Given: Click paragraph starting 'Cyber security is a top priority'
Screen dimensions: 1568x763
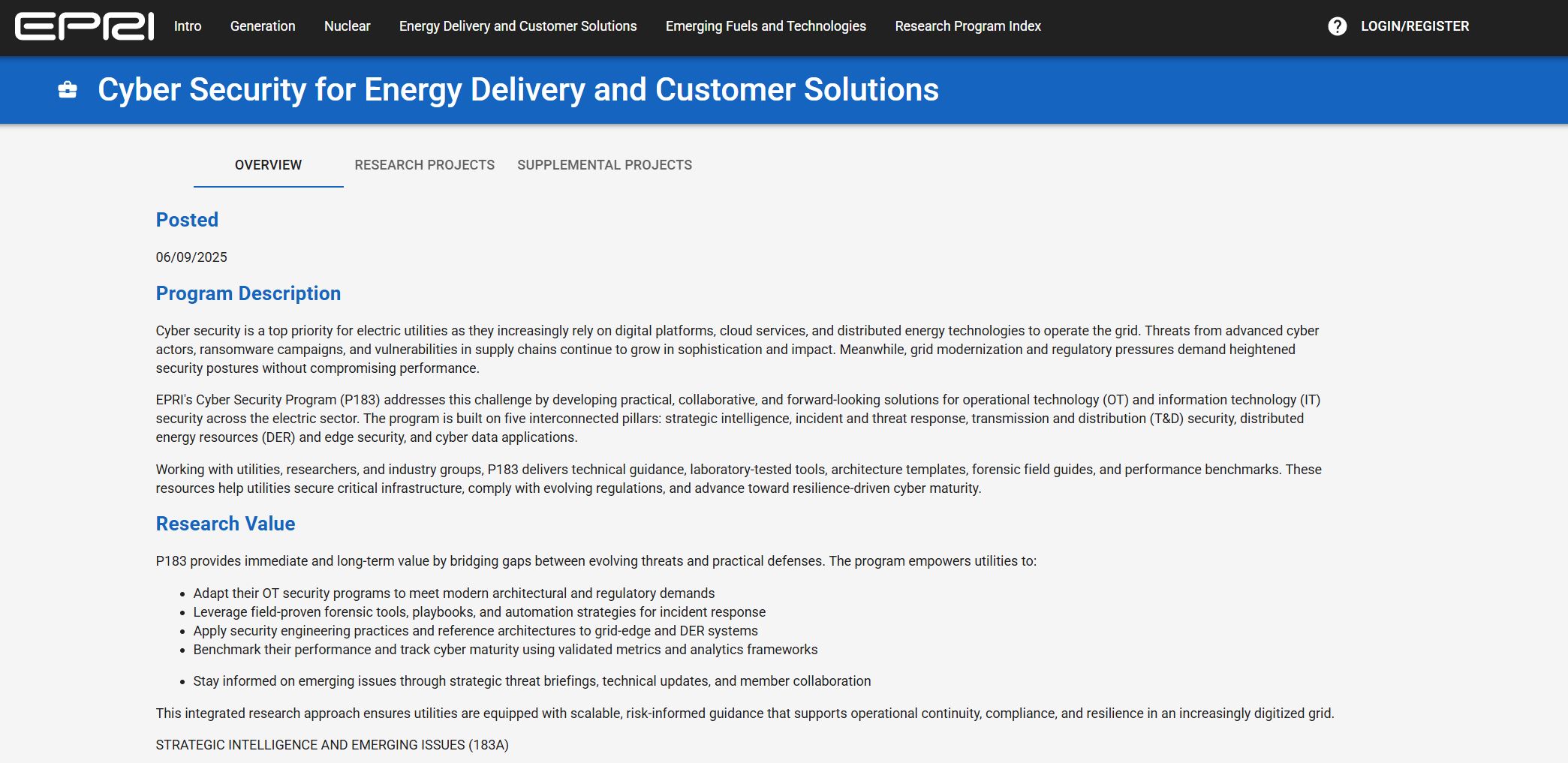Looking at the screenshot, I should pyautogui.click(x=737, y=350).
